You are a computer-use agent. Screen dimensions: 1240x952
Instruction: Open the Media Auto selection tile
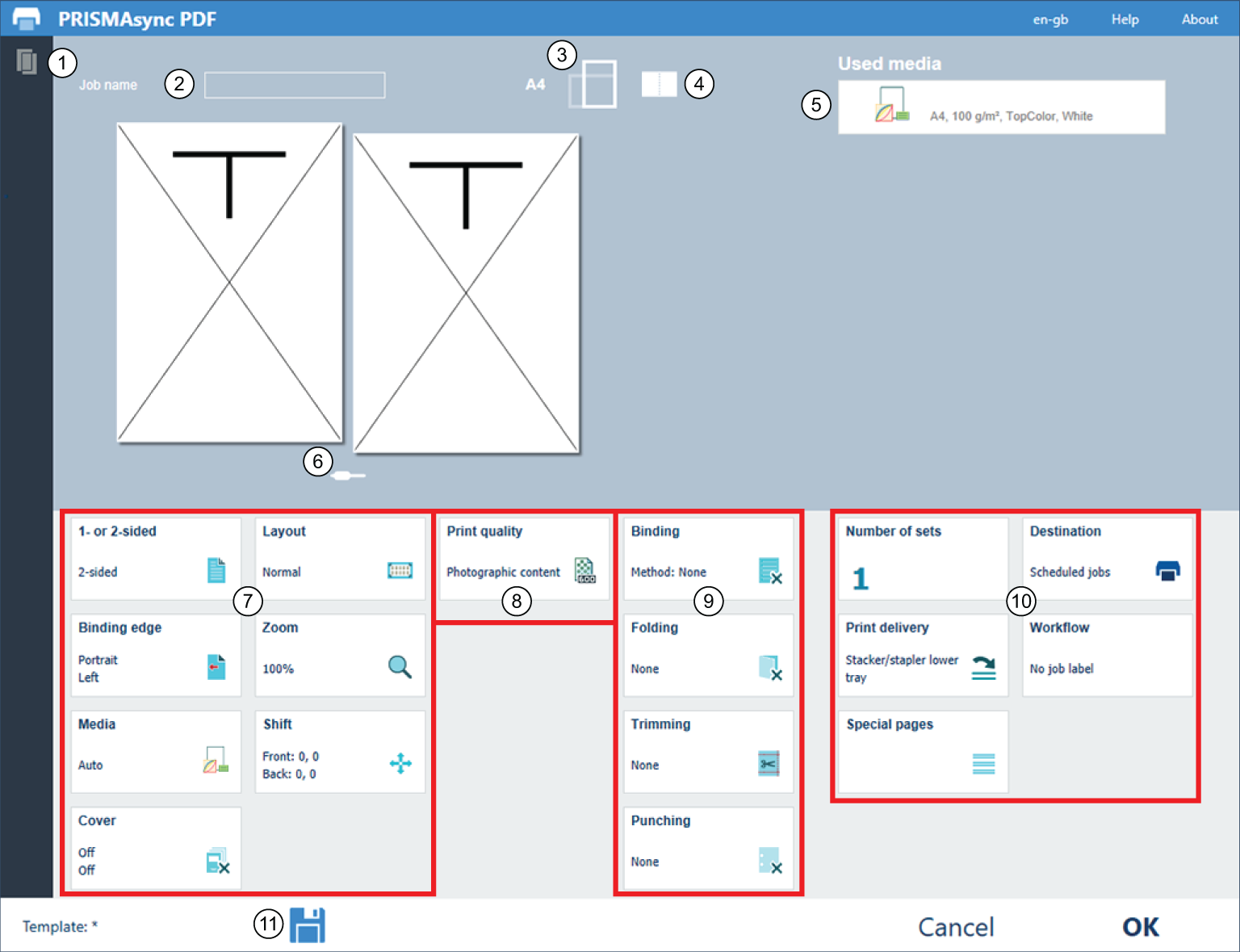pos(156,752)
